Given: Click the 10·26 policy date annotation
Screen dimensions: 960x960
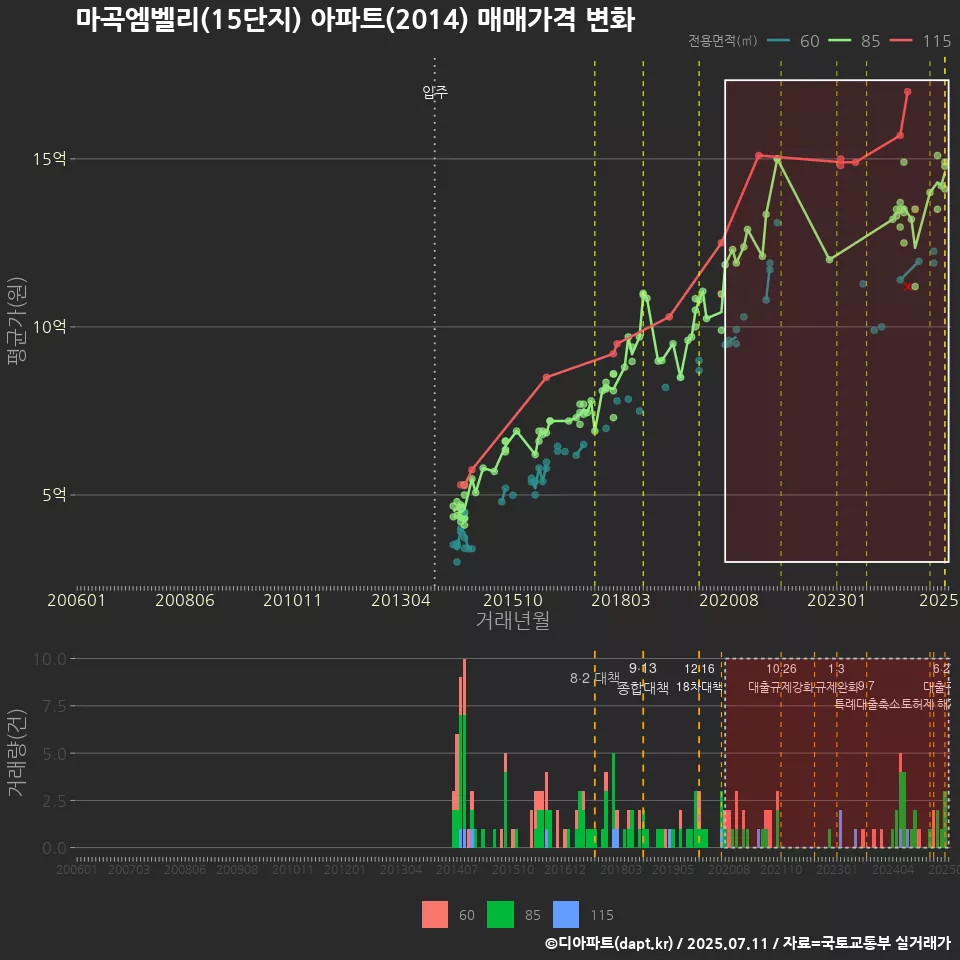Looking at the screenshot, I should point(781,669).
